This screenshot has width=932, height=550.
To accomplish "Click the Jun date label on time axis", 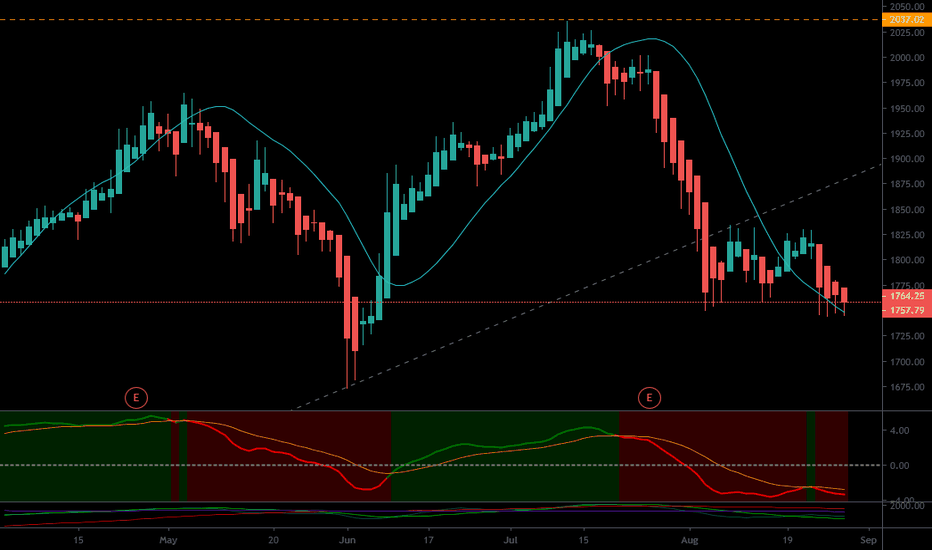I will coord(347,540).
